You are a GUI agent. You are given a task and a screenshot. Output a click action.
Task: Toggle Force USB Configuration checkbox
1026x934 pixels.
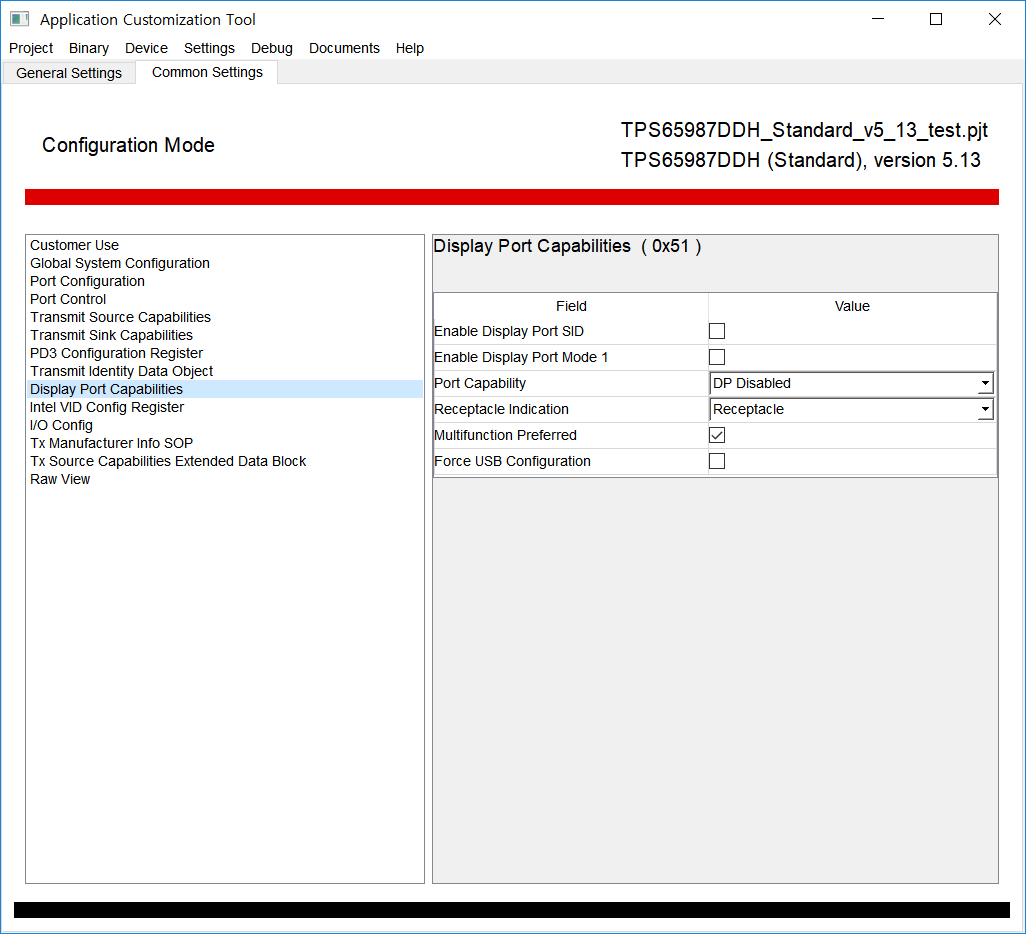[717, 461]
